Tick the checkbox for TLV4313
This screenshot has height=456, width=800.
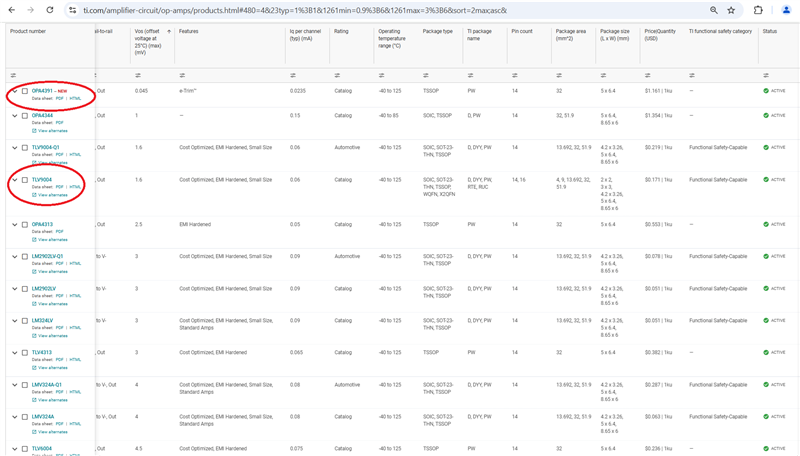click(24, 353)
